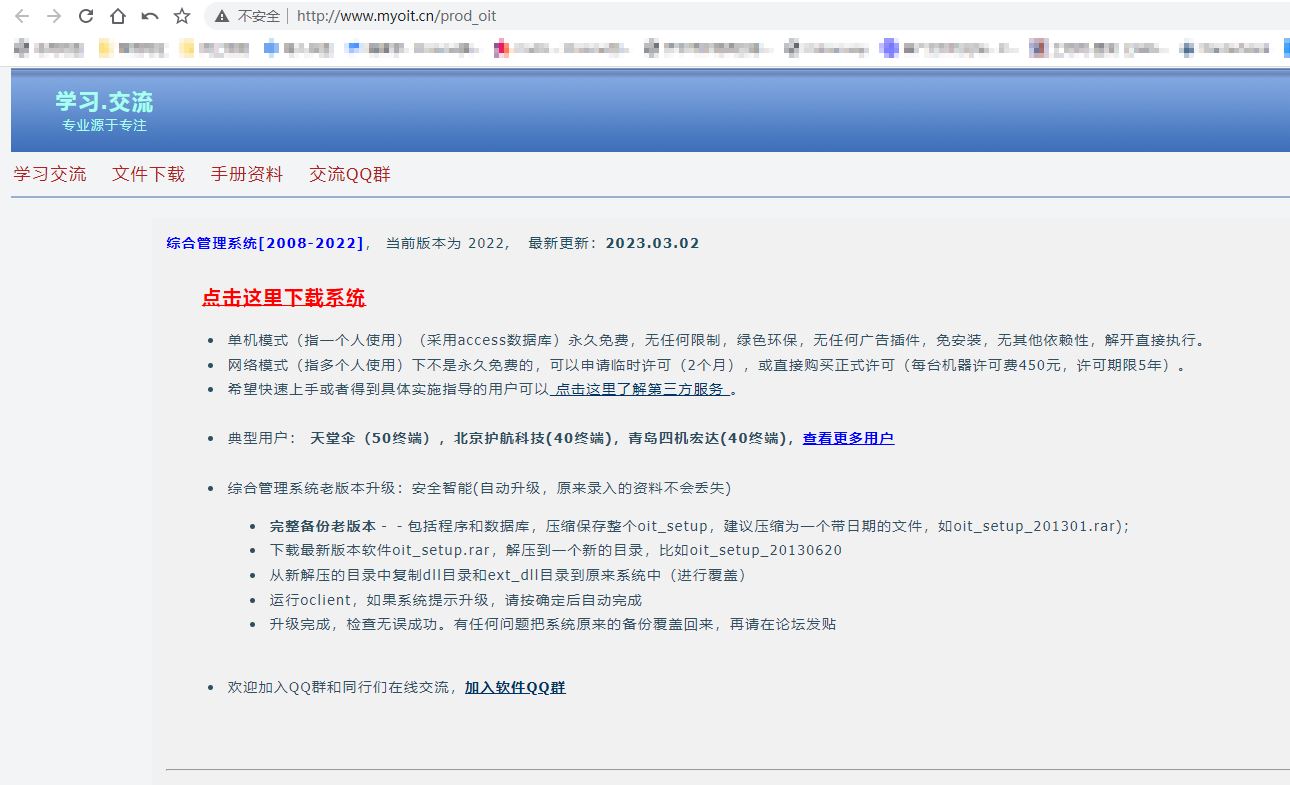Follow the 查看更多用户 link
Screen dimensions: 1290x785
(848, 438)
